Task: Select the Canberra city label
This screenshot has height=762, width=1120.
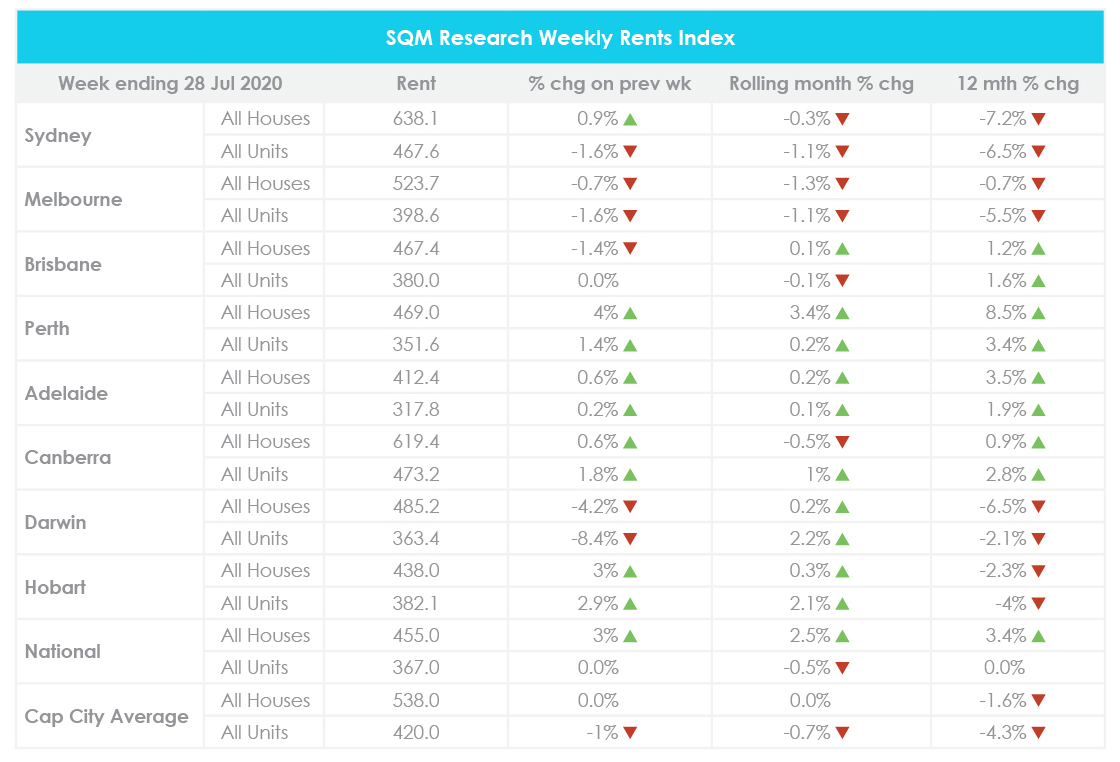Action: 68,458
